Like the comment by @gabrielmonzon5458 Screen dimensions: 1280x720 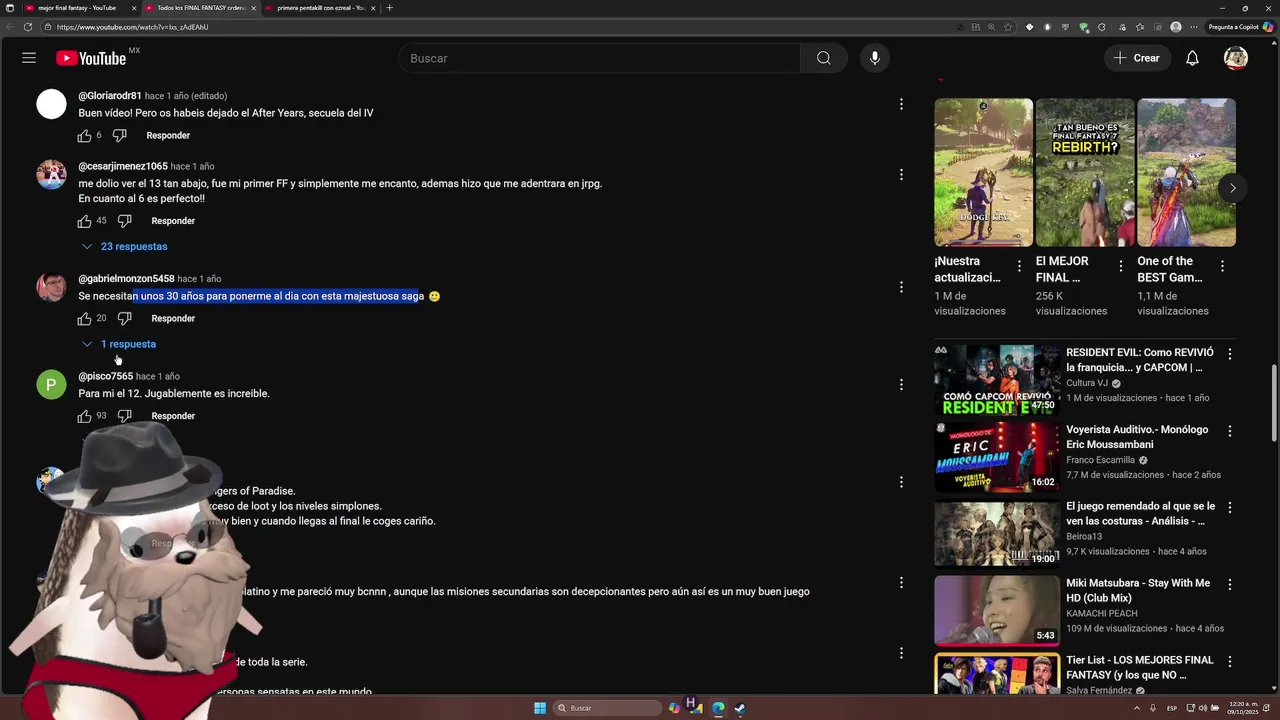click(85, 318)
